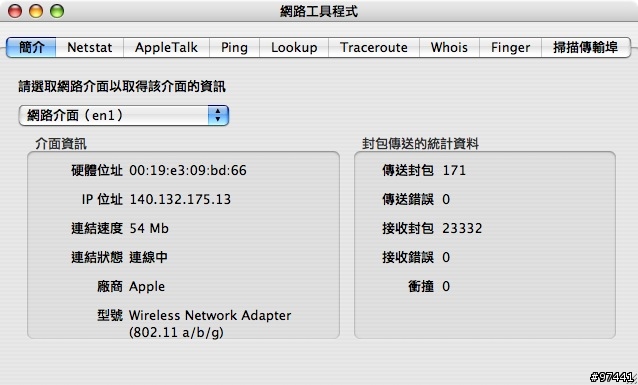The height and width of the screenshot is (385, 638).
Task: Minimize window with yellow button
Action: pos(36,11)
